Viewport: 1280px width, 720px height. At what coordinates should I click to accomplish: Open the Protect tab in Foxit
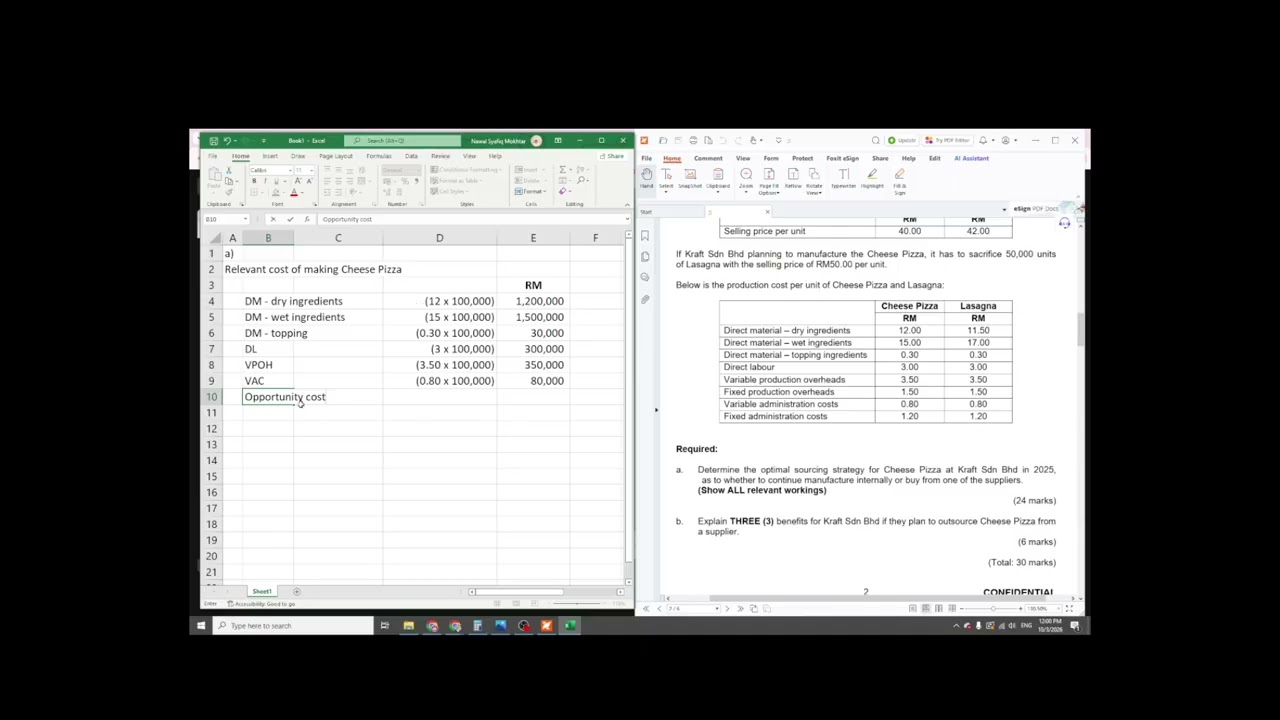pos(802,158)
